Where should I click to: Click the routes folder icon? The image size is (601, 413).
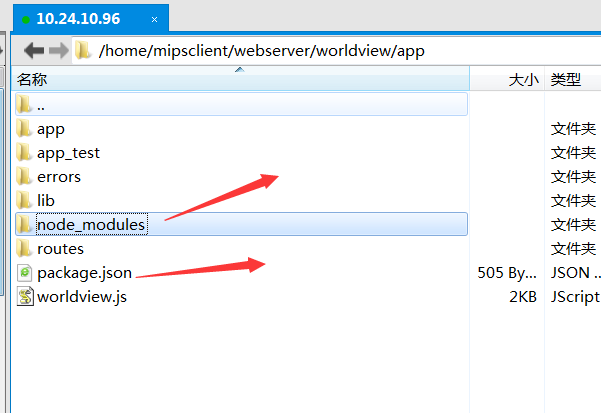pos(24,248)
